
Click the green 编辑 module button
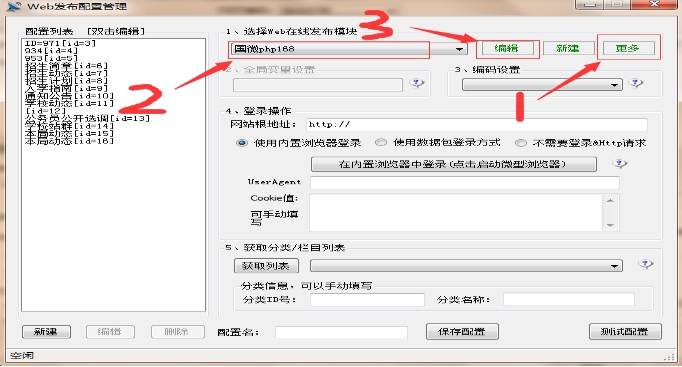506,48
